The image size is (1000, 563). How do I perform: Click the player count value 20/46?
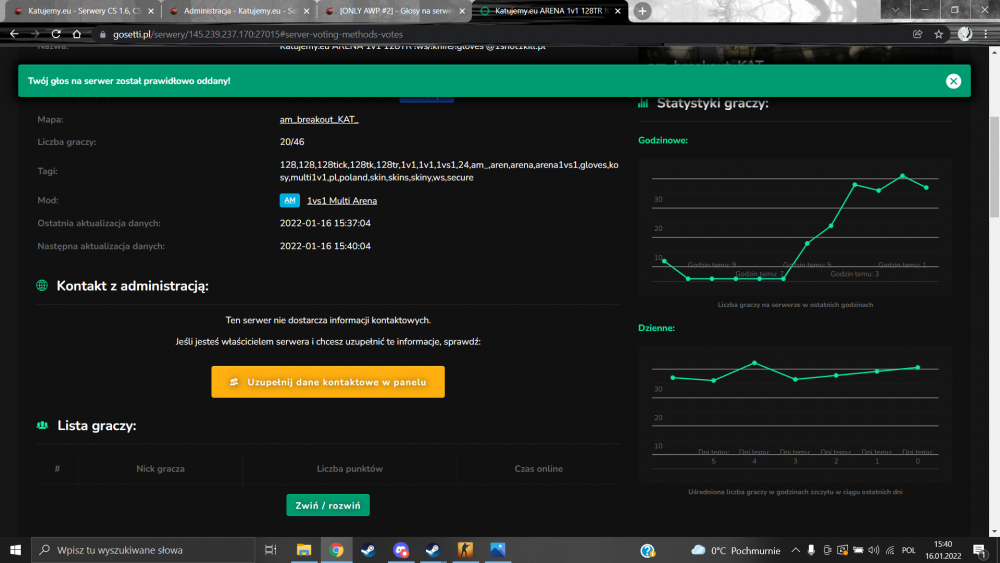(x=292, y=142)
